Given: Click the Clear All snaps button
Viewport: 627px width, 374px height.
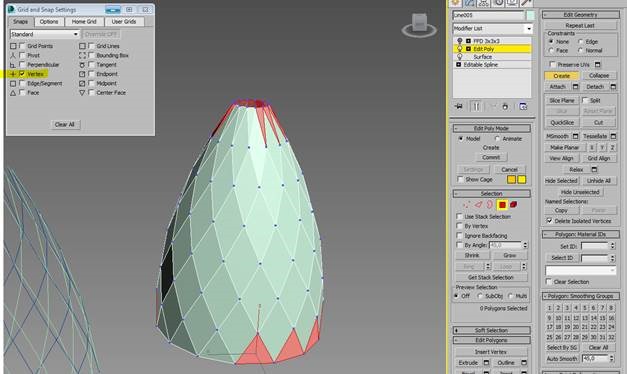Looking at the screenshot, I should [65, 124].
